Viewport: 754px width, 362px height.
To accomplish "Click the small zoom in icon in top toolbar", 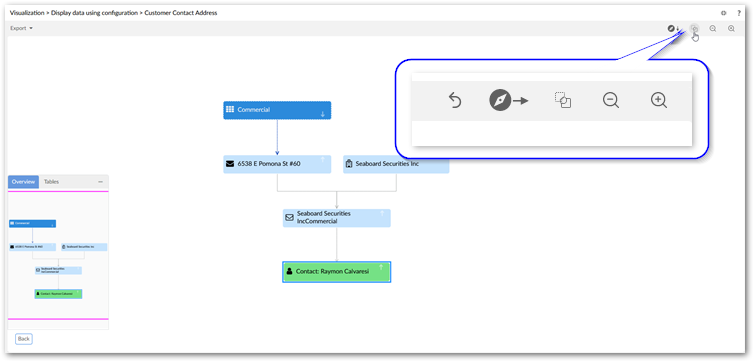I will [x=731, y=28].
